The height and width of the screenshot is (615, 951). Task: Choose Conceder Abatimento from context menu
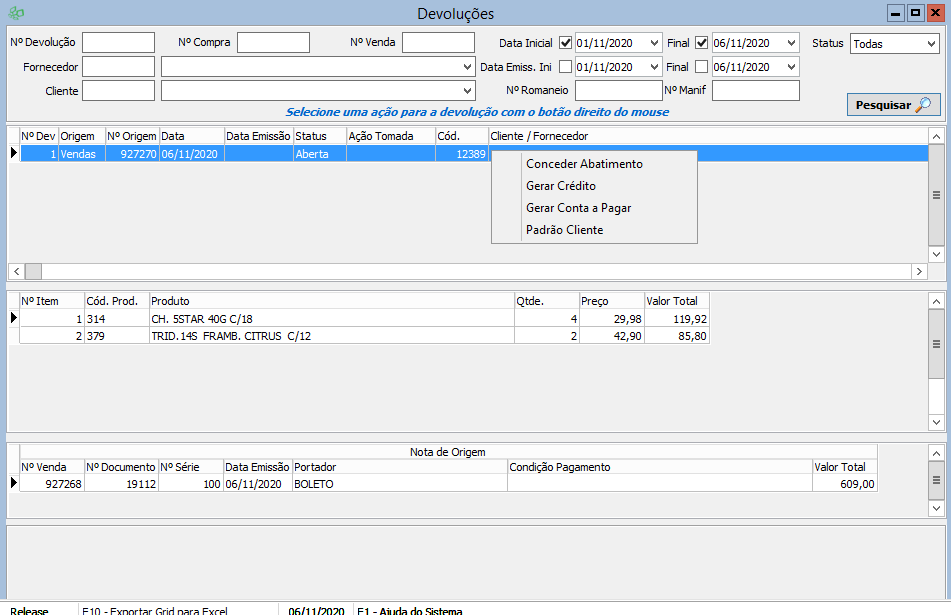tap(584, 164)
